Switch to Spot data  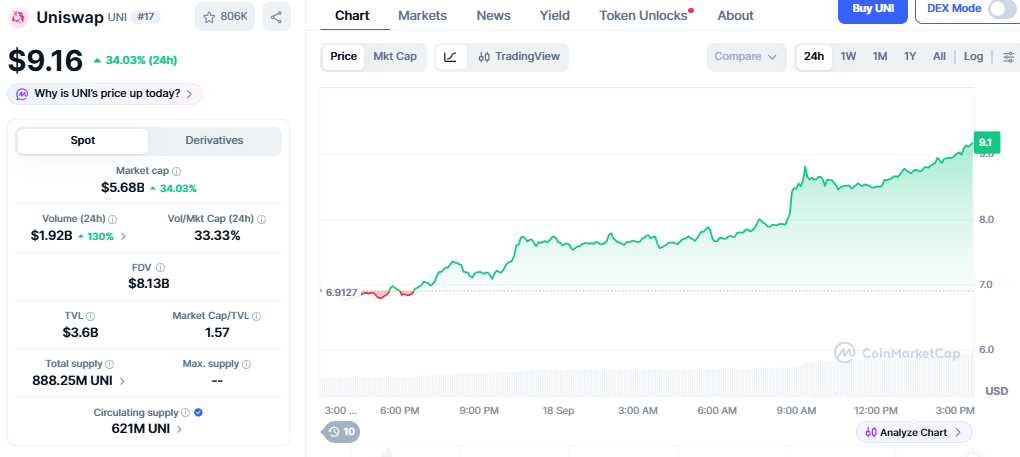pyautogui.click(x=83, y=141)
